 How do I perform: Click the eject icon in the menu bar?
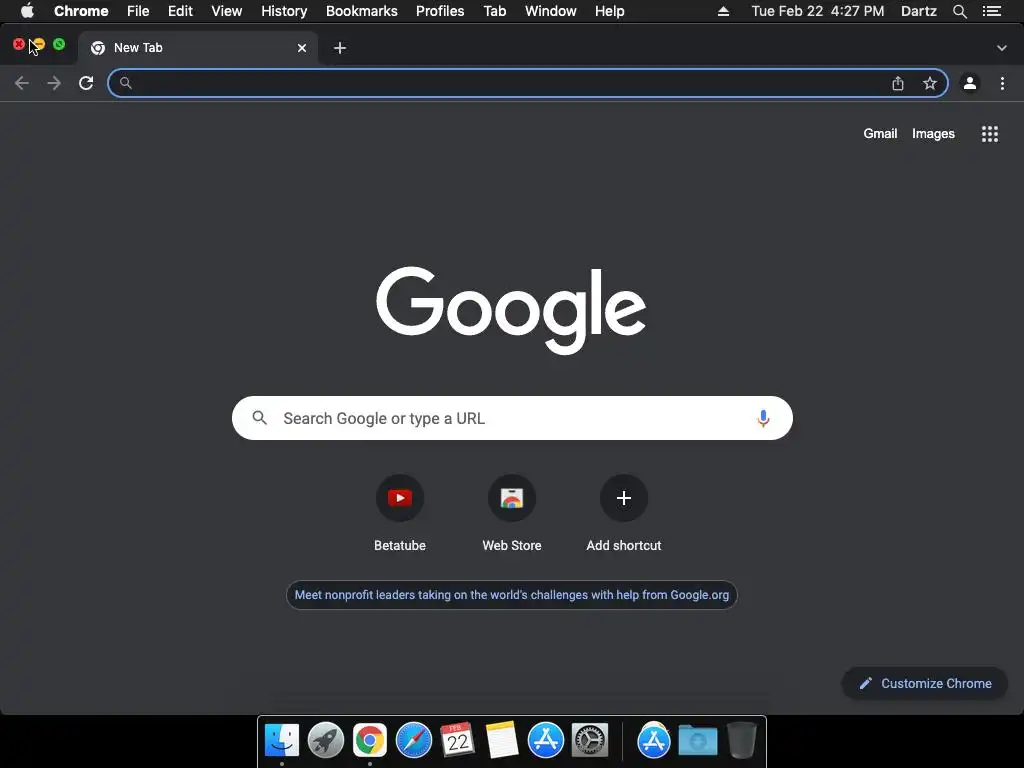click(x=723, y=11)
